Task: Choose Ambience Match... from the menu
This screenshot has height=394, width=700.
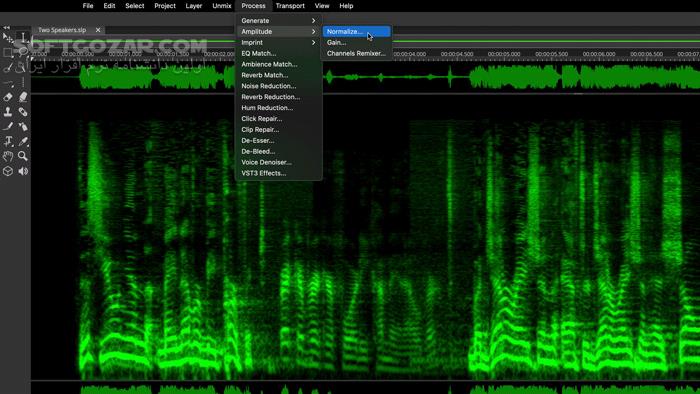Action: tap(279, 64)
